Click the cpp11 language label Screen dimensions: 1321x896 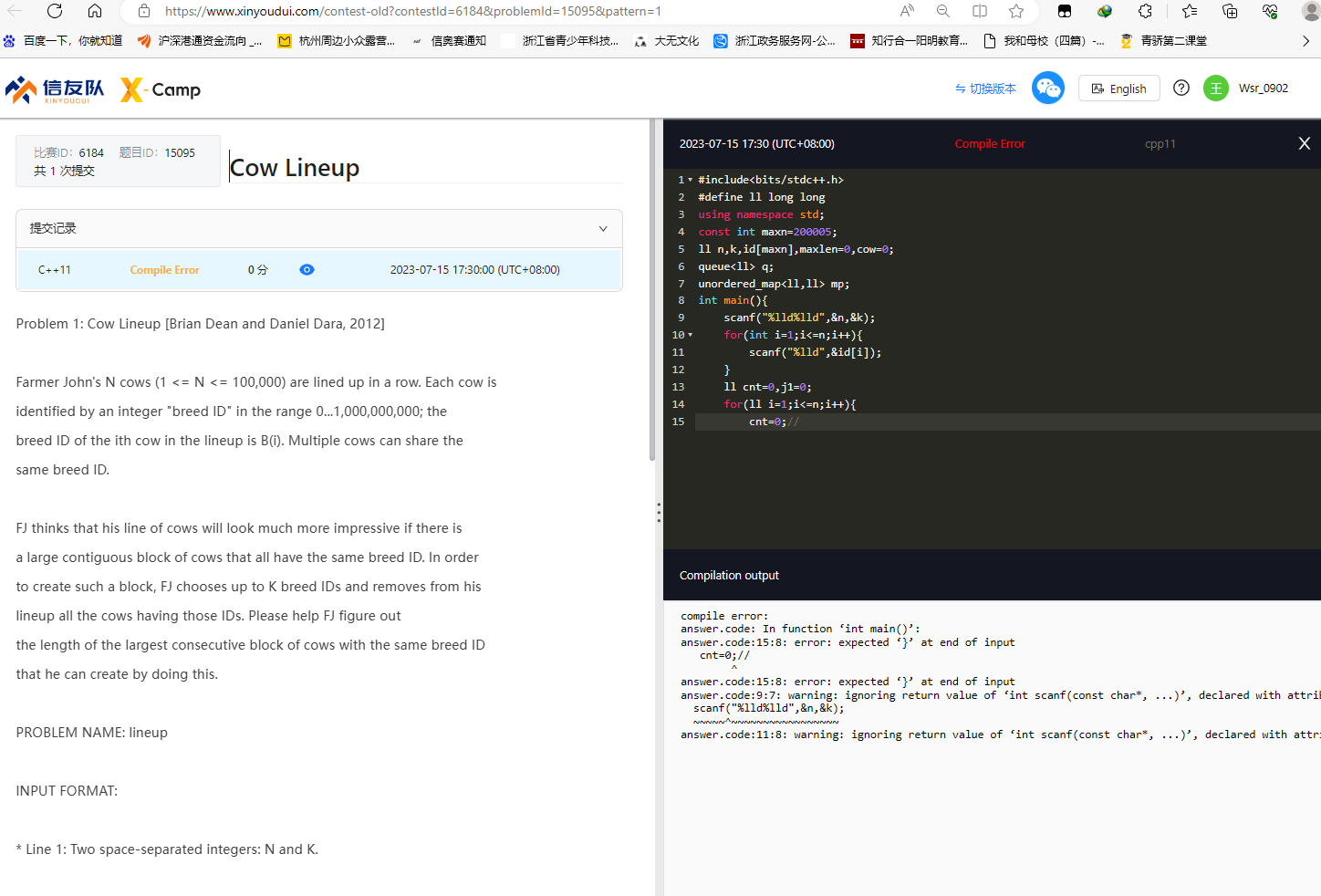click(x=1160, y=144)
